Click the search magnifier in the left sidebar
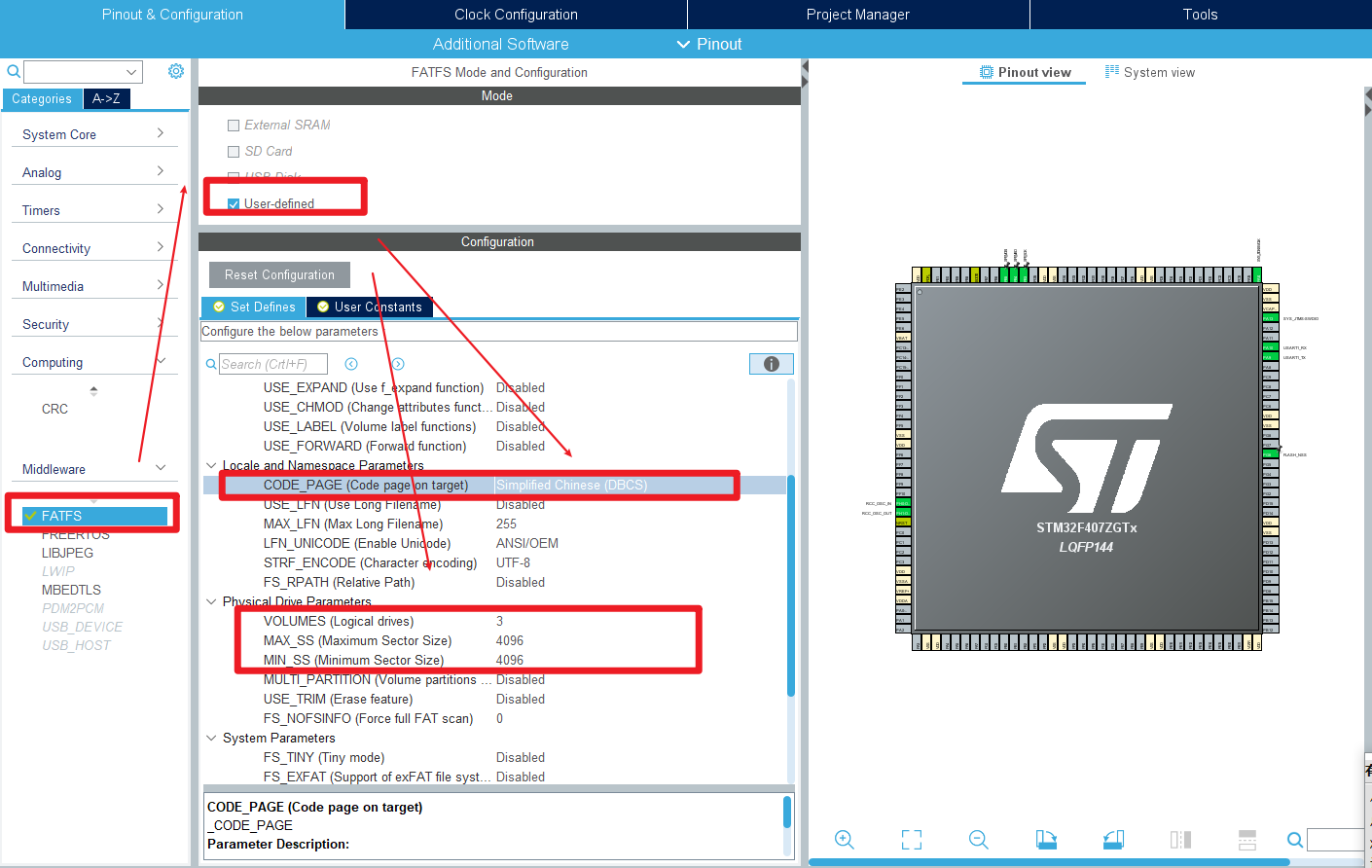 click(x=13, y=70)
